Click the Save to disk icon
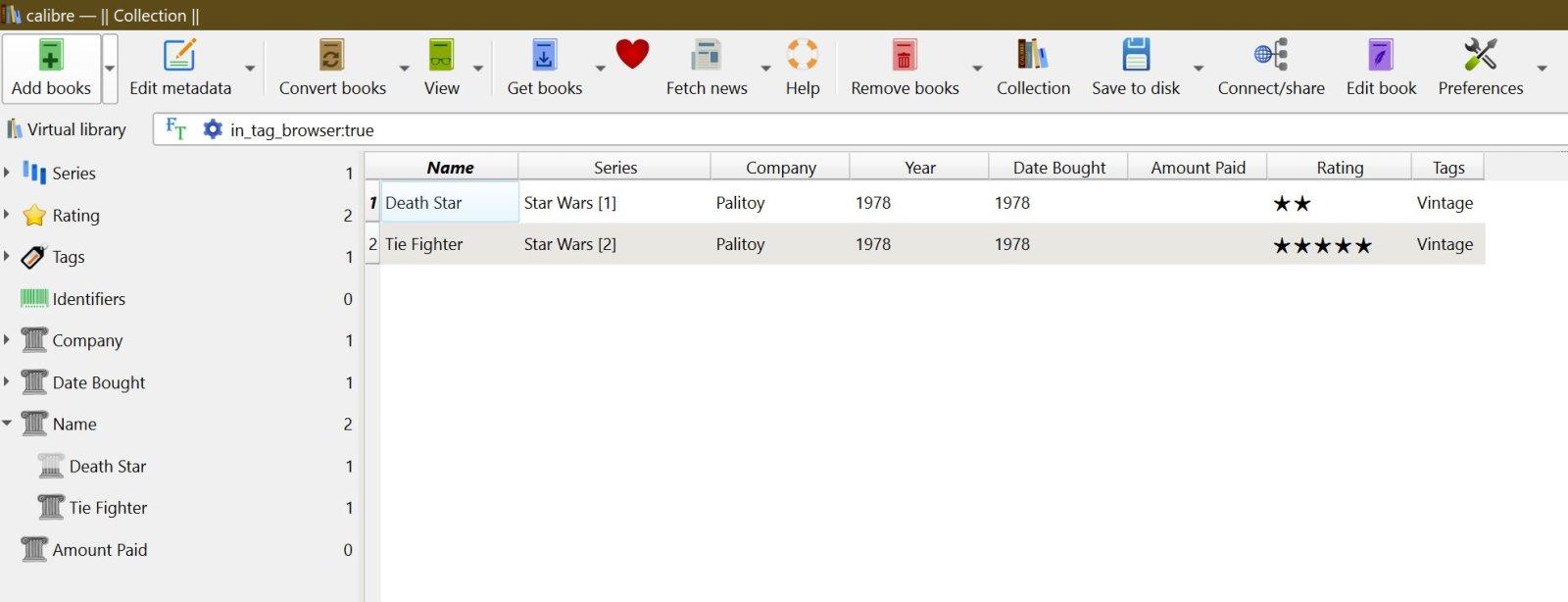 pyautogui.click(x=1136, y=55)
